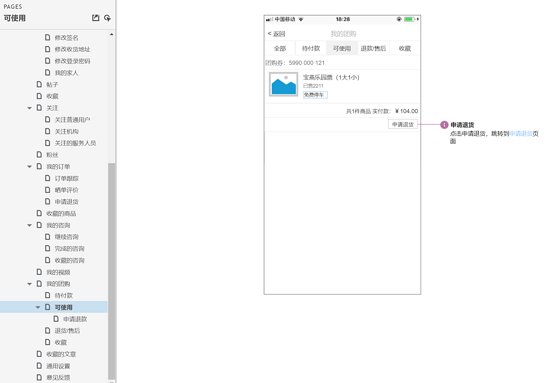Switch to the 全部 tab in mockup
The image size is (550, 383).
click(280, 48)
